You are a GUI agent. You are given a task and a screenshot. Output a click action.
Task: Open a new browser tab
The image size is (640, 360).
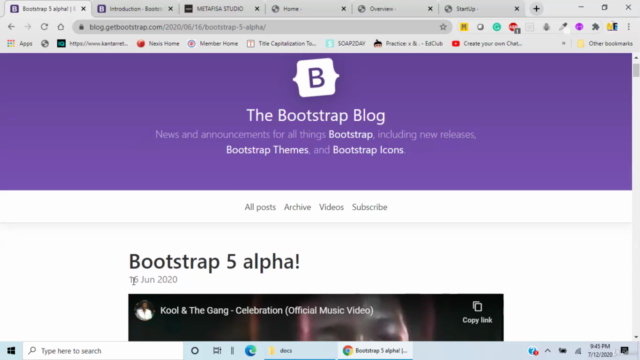(536, 9)
